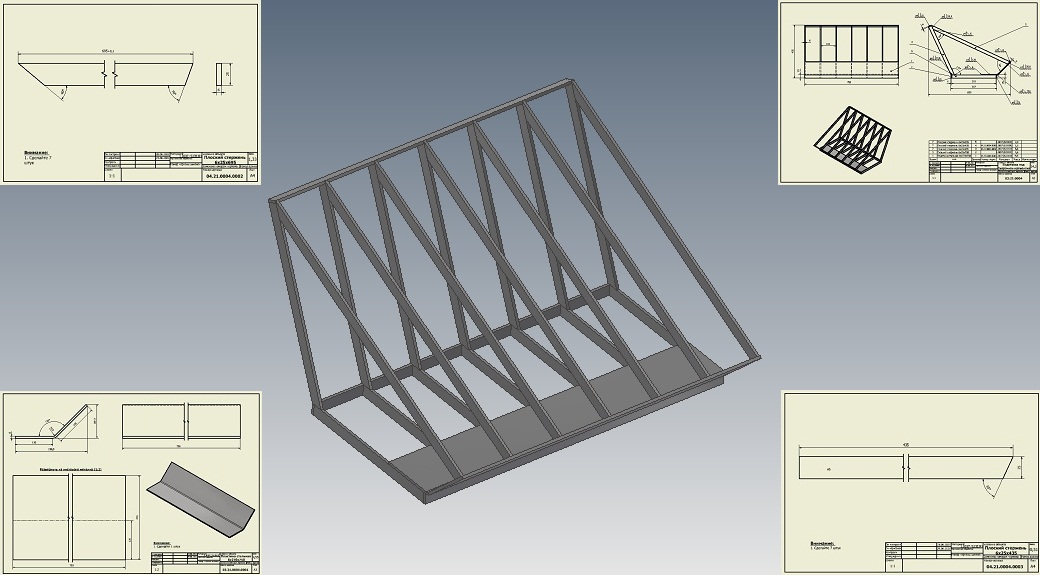This screenshot has width=1040, height=575.
Task: Click title "Плоский стержень 6x25x695"
Action: 223,159
